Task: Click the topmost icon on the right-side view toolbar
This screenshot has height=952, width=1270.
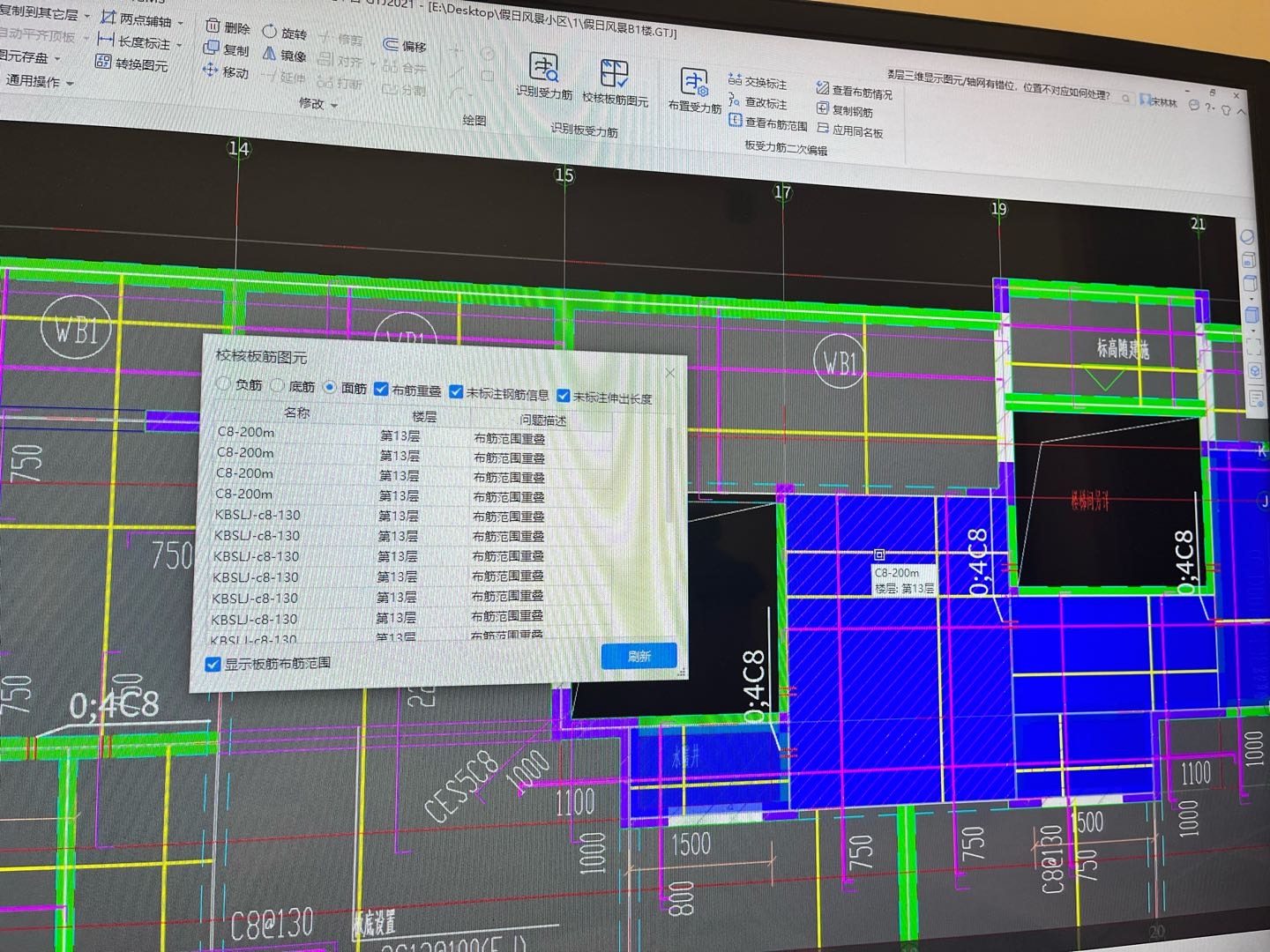Action: (1248, 236)
